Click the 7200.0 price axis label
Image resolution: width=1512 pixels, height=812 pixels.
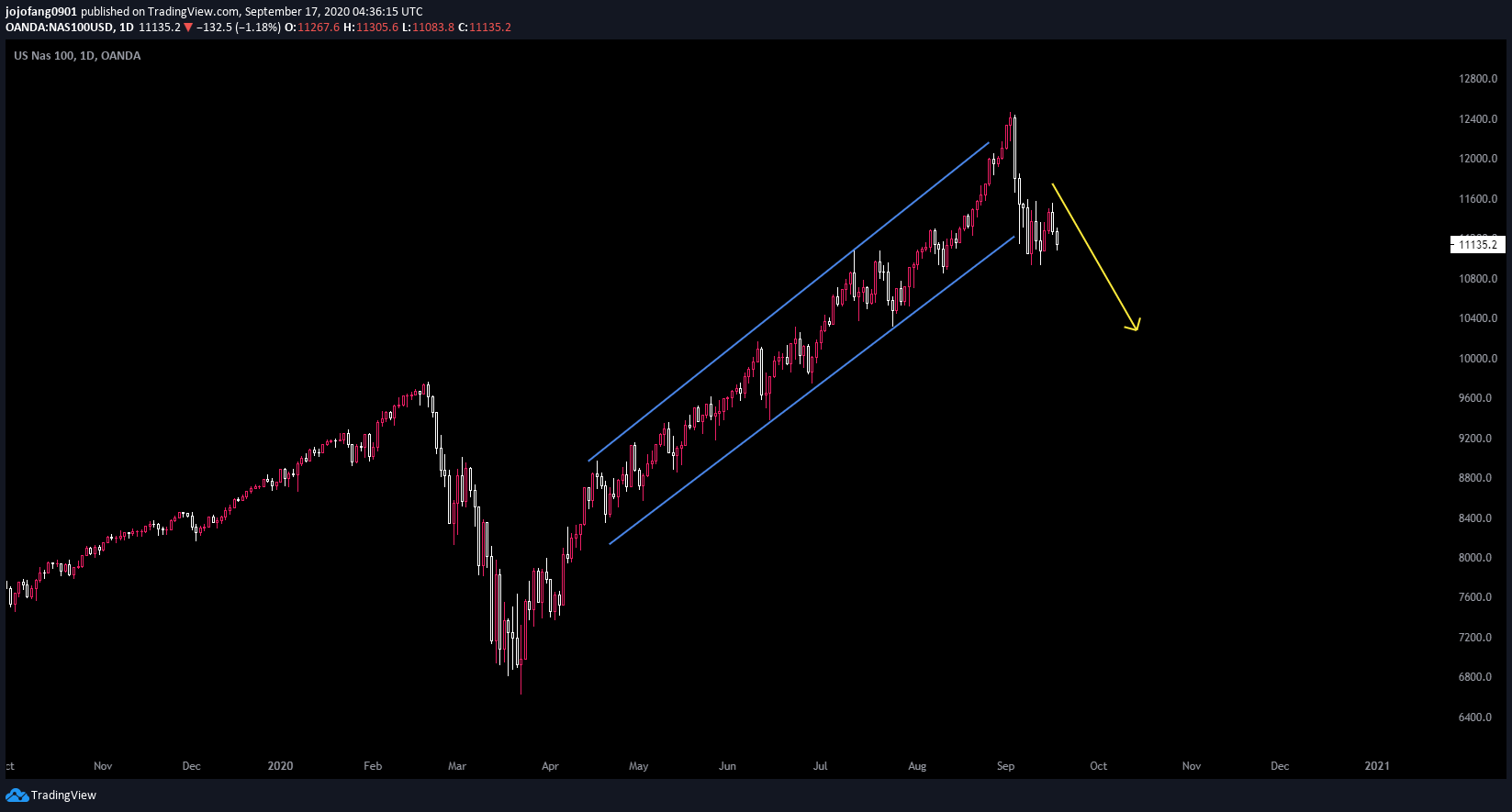coord(1475,638)
